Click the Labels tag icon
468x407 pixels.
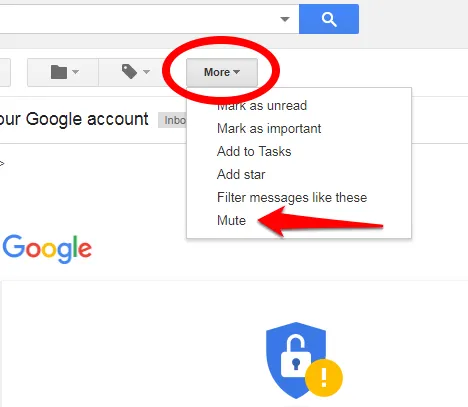pos(129,72)
